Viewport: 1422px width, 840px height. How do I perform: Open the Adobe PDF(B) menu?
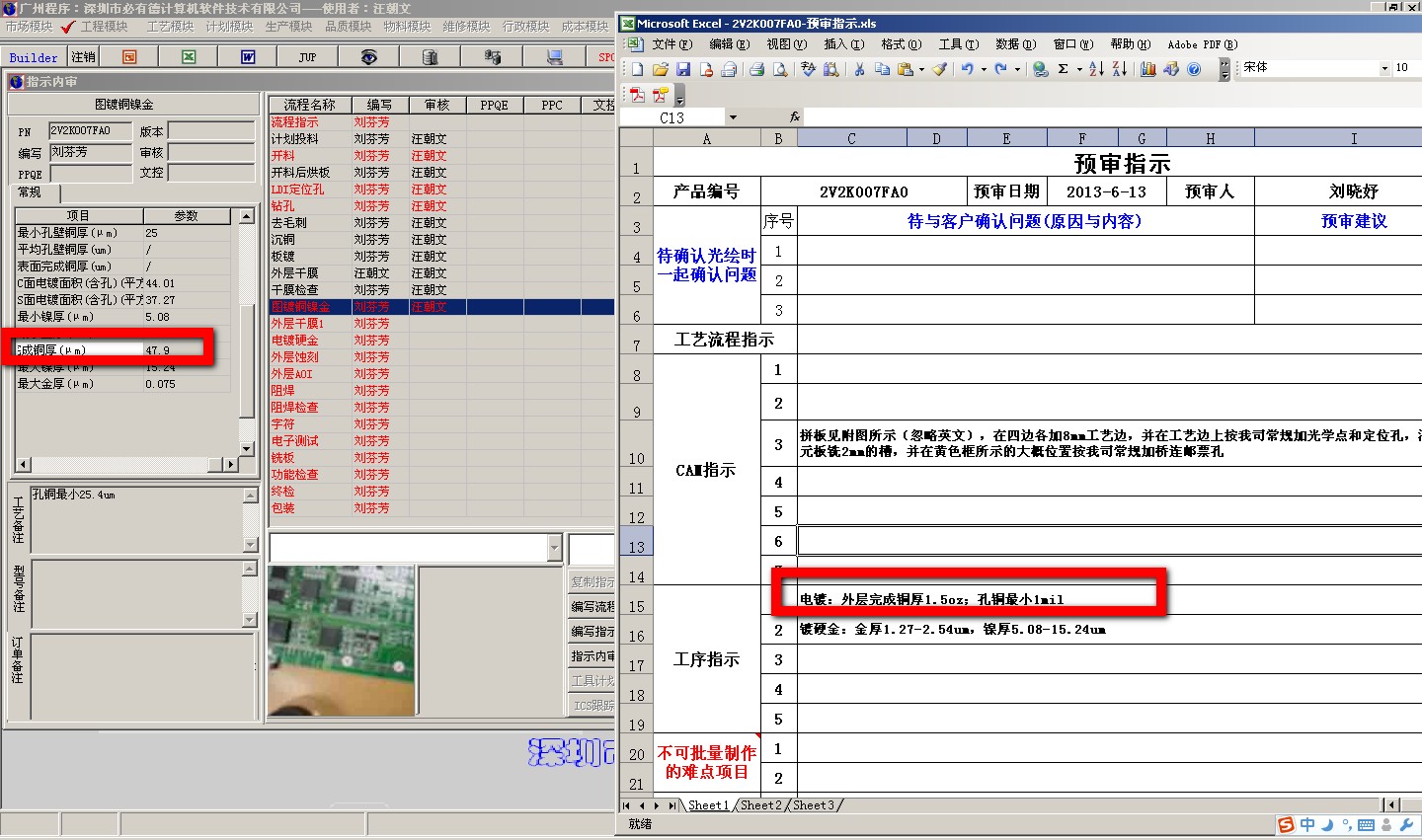click(x=1202, y=44)
